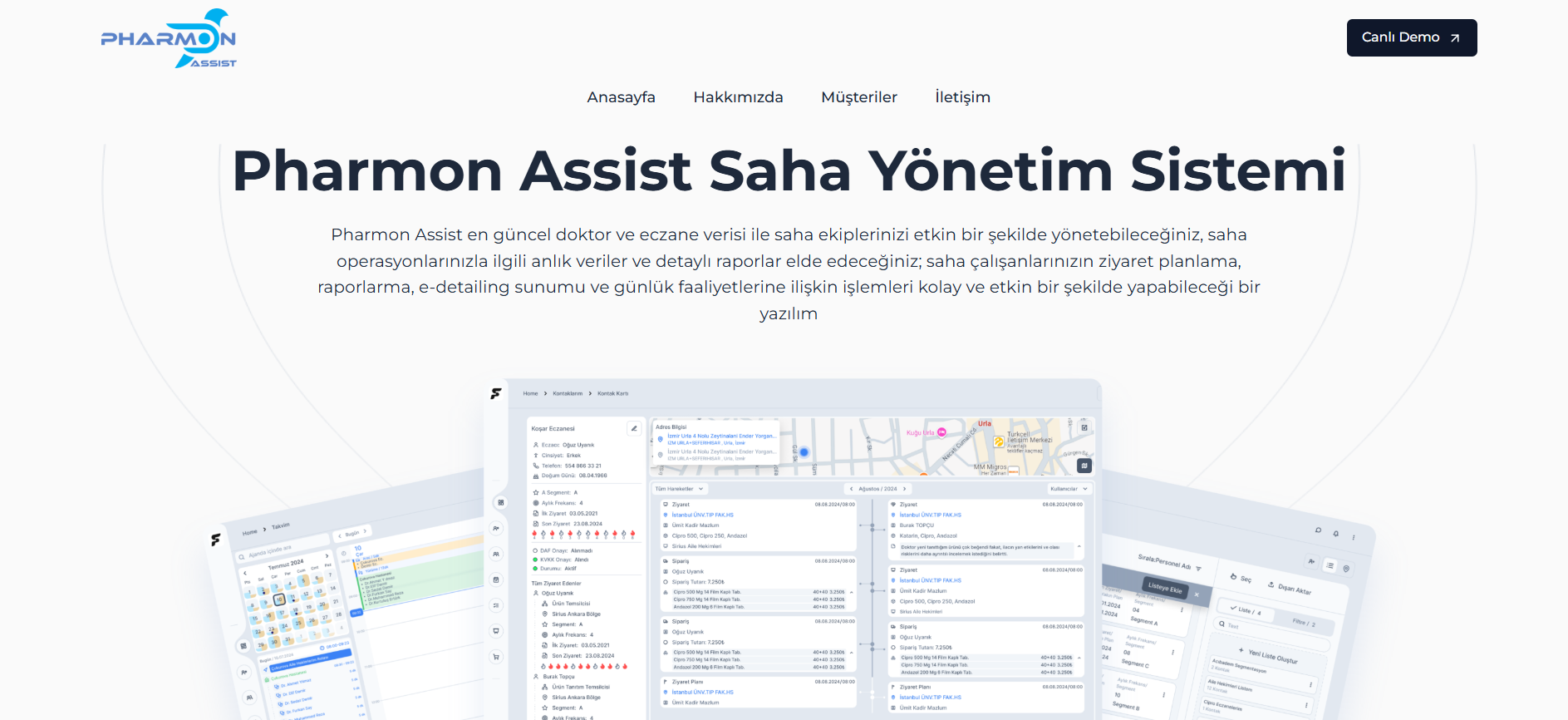Click the dark map view icon
Image resolution: width=1568 pixels, height=720 pixels.
pyautogui.click(x=1084, y=466)
